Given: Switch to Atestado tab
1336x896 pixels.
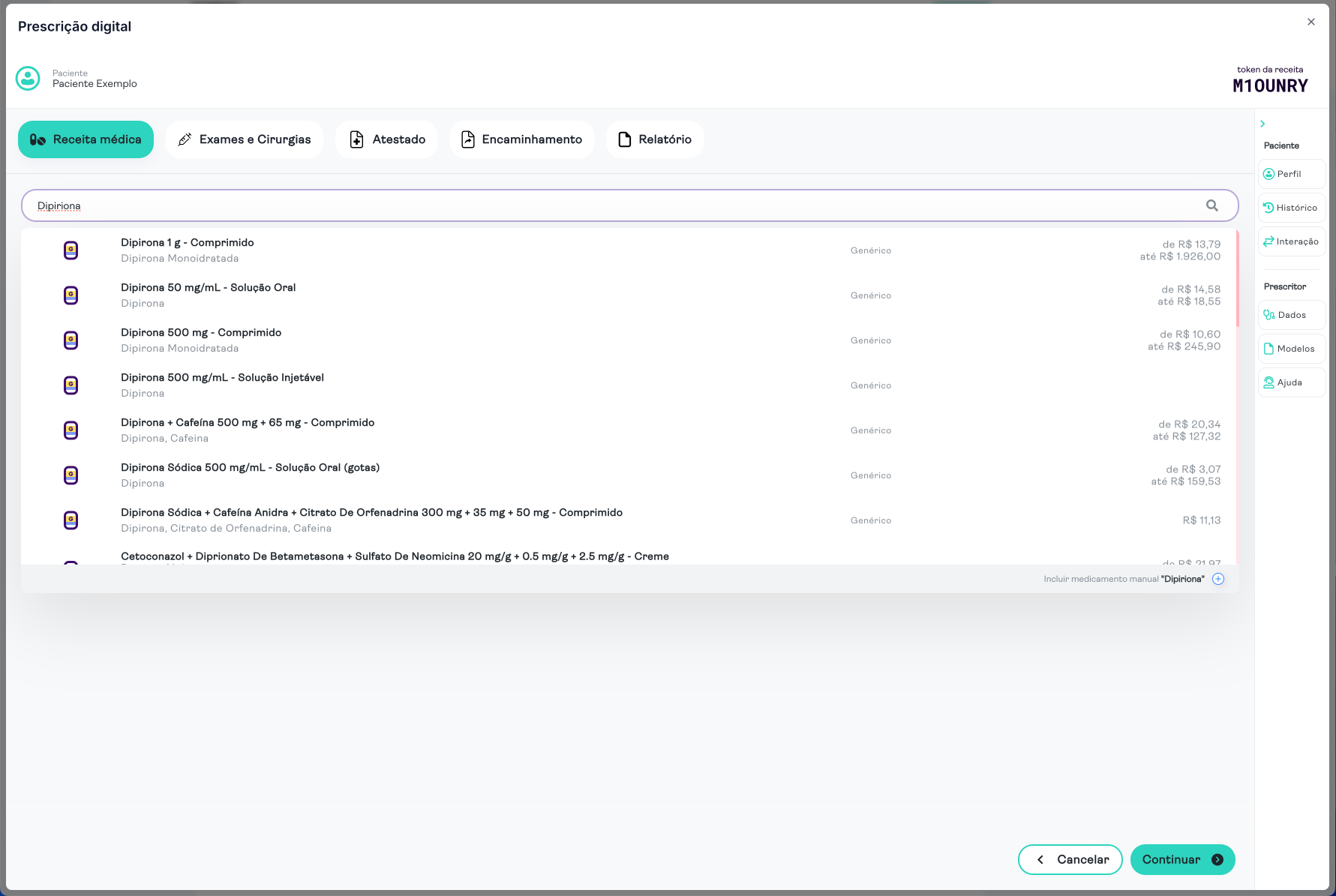Looking at the screenshot, I should 386,139.
